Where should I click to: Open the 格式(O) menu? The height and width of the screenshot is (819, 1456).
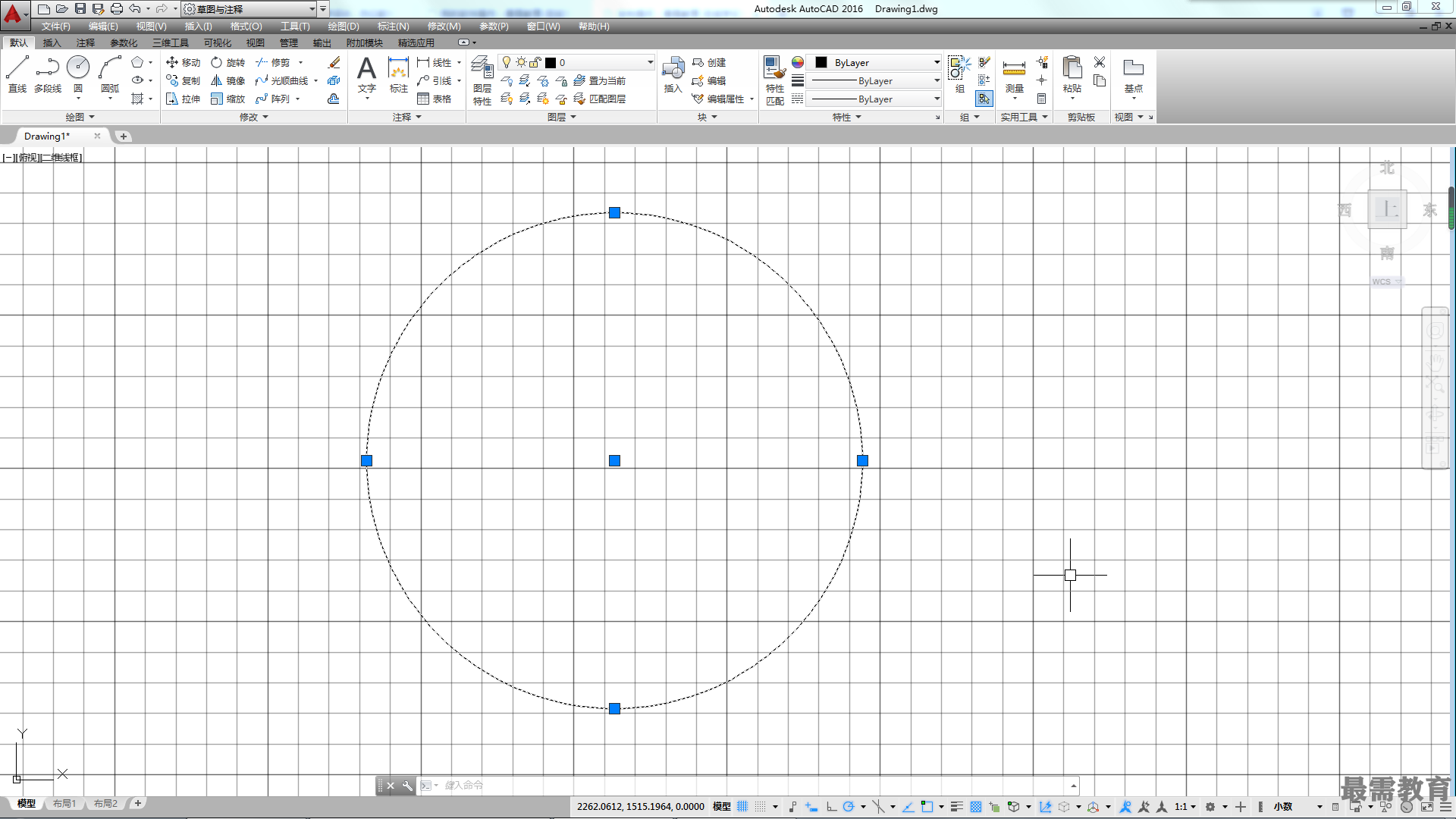coord(246,27)
